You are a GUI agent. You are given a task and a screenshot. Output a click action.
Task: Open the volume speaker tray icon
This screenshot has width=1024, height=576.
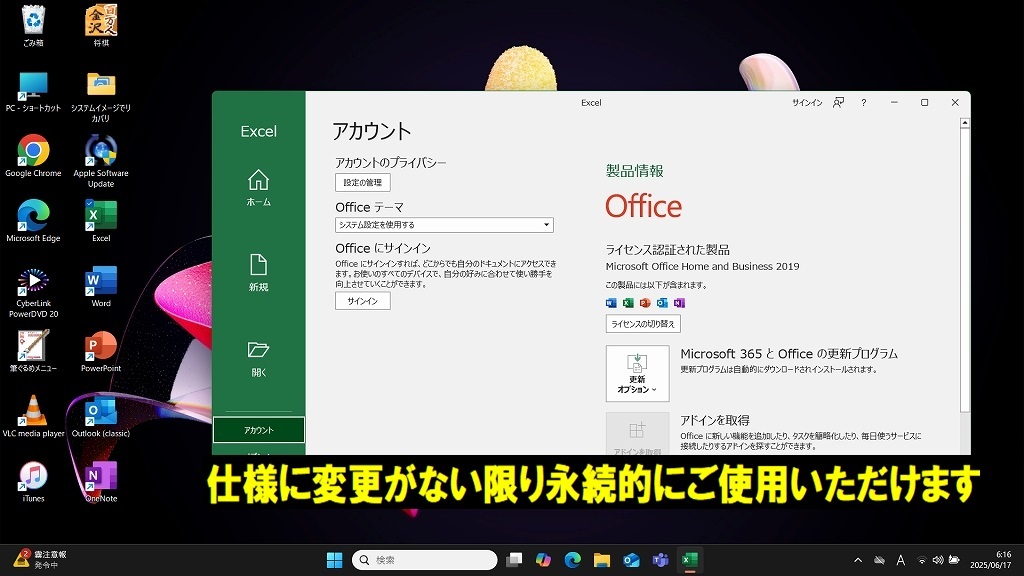point(938,560)
